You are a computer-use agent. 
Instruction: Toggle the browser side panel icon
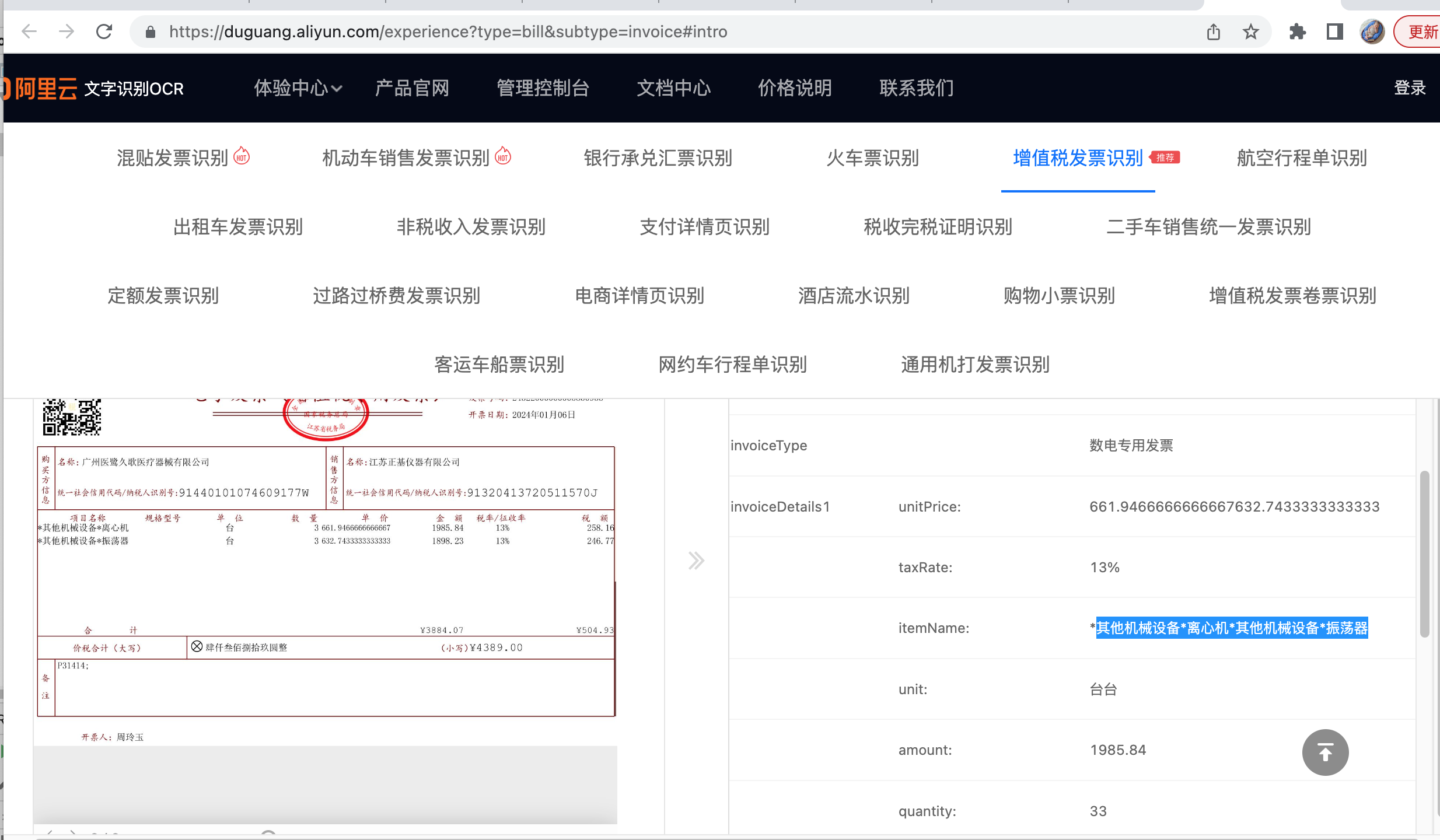click(1335, 32)
